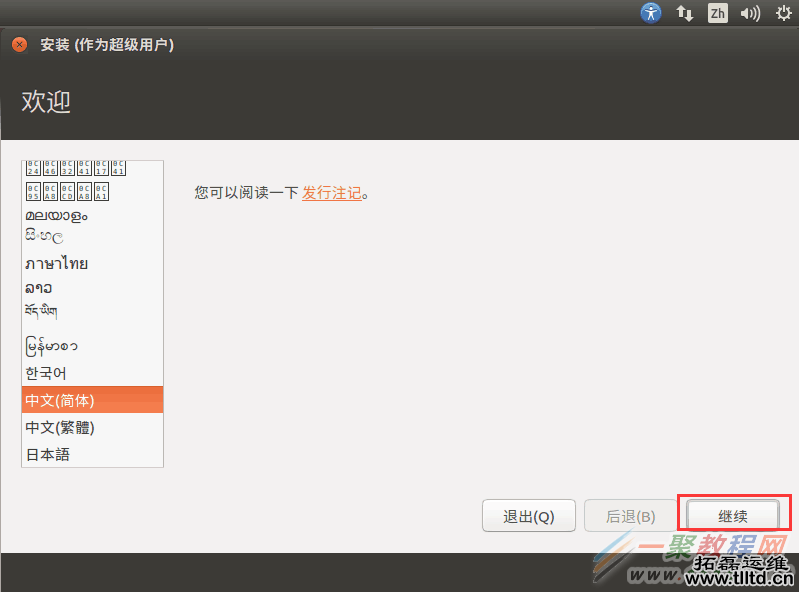Select 中文(简体) in the language list
This screenshot has height=592, width=799.
point(92,400)
